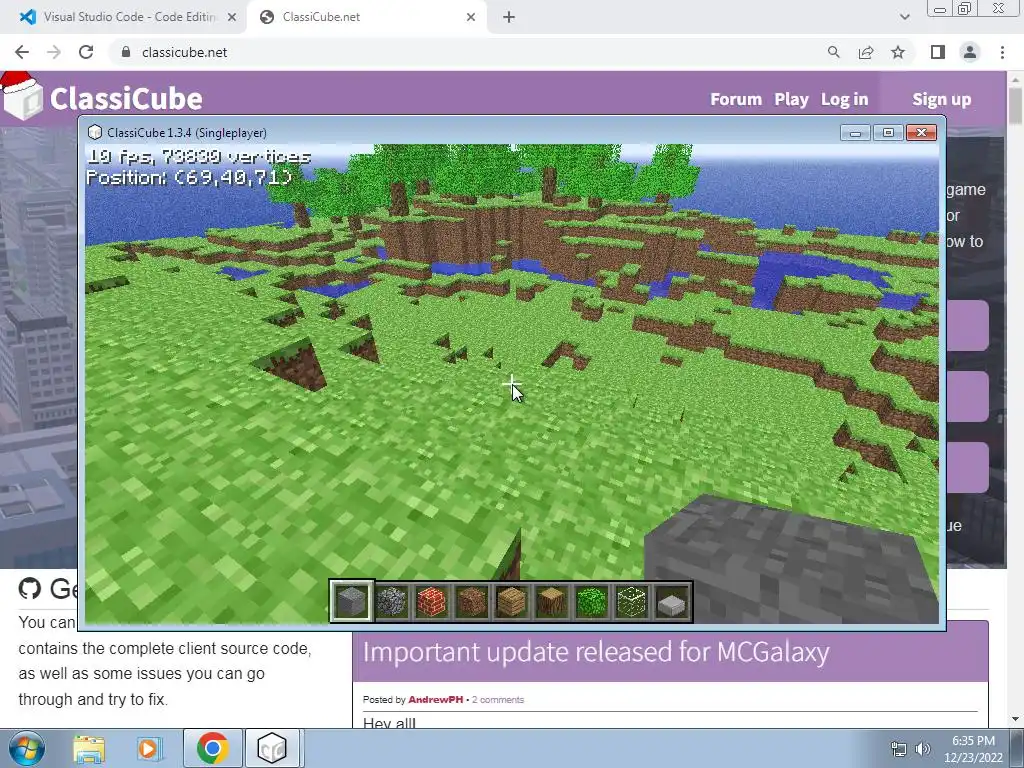Select the glass block in hotbar
The width and height of the screenshot is (1024, 768).
coord(632,601)
